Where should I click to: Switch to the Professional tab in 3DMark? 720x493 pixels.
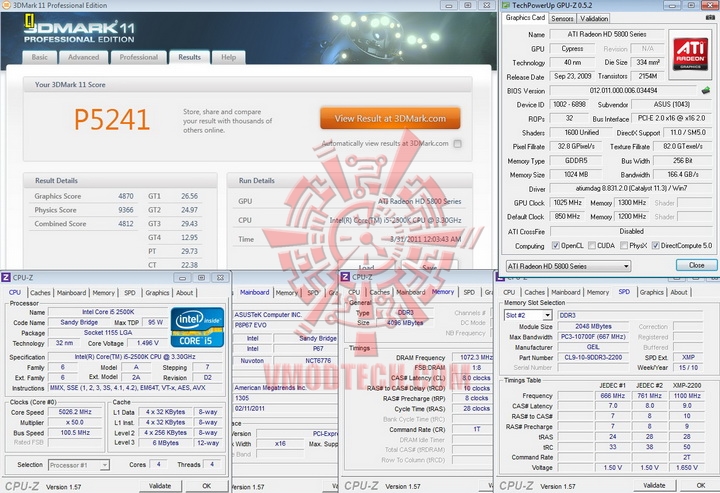tap(138, 57)
